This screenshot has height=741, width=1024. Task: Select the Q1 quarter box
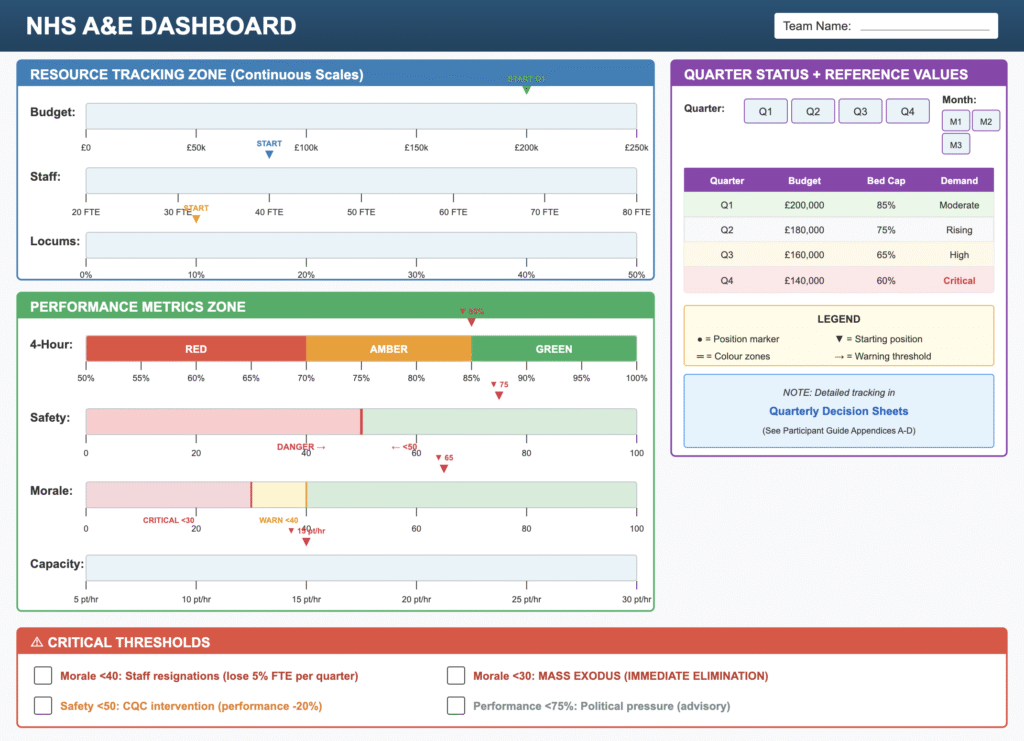[x=765, y=111]
